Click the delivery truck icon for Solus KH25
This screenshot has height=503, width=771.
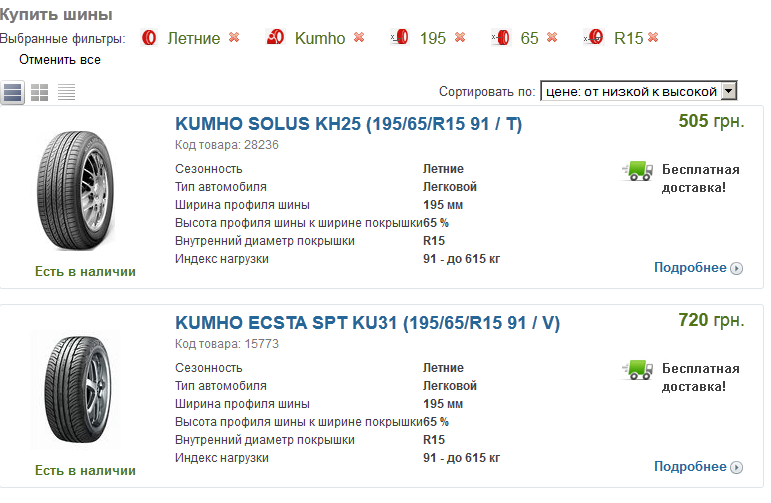[x=638, y=172]
